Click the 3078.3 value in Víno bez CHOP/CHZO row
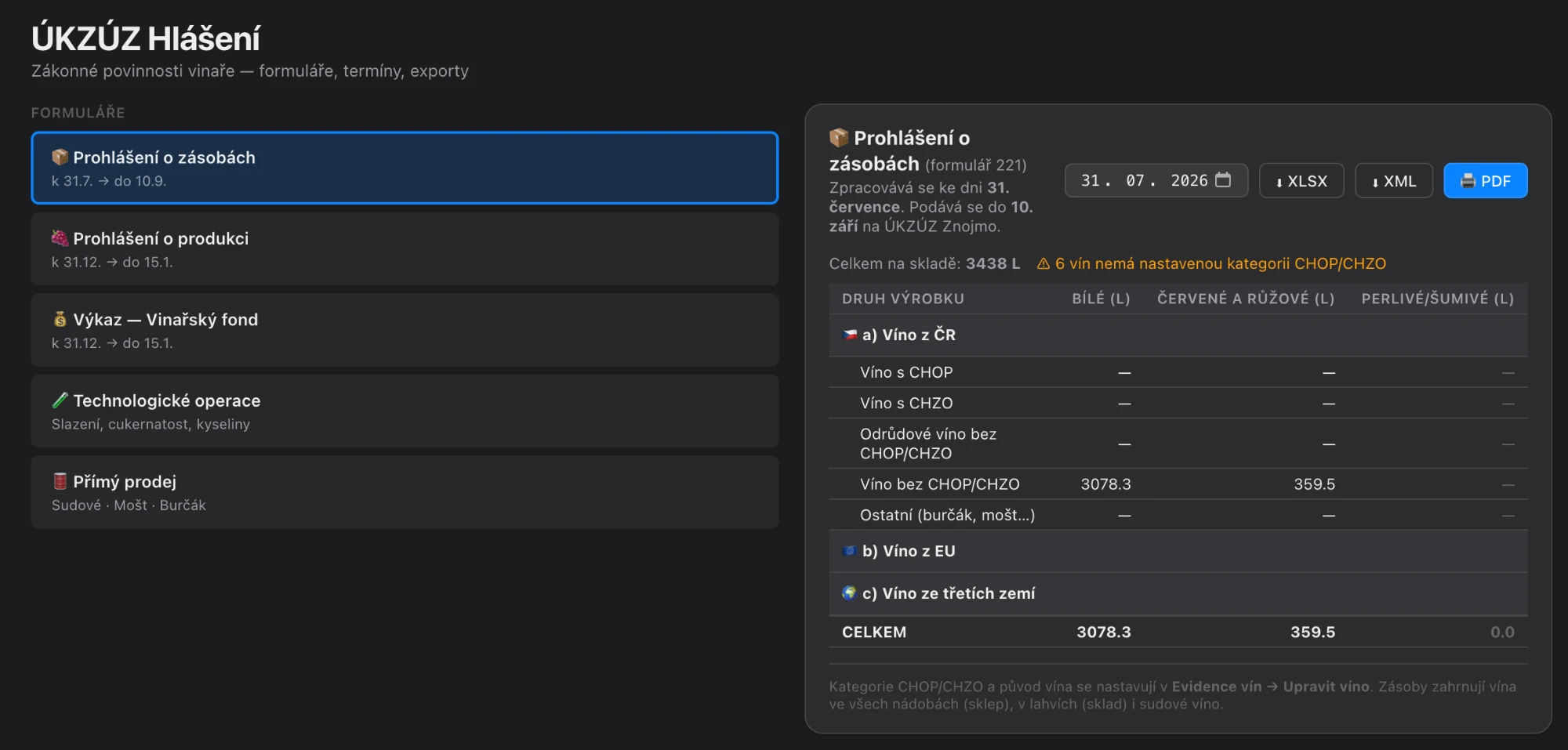Viewport: 1568px width, 750px height. [1105, 484]
